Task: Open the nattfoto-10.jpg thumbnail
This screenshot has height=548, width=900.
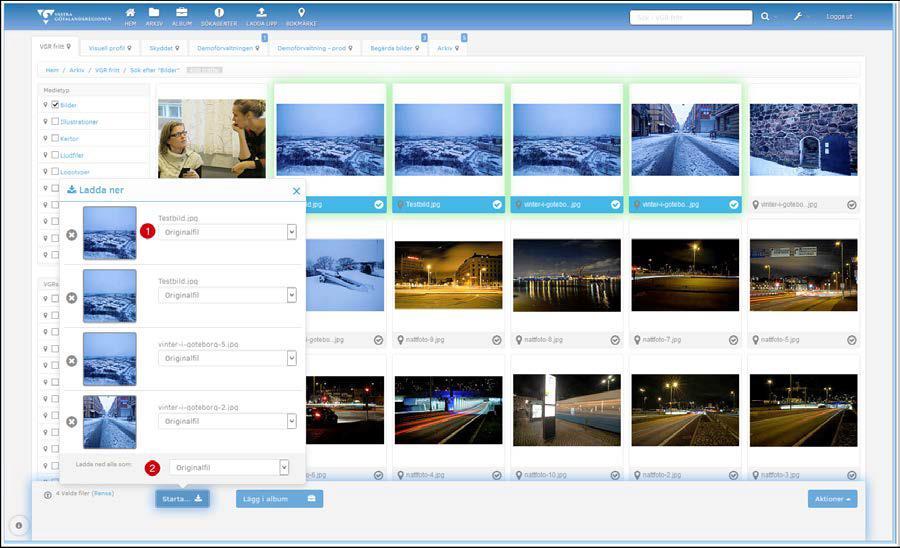Action: click(x=567, y=410)
